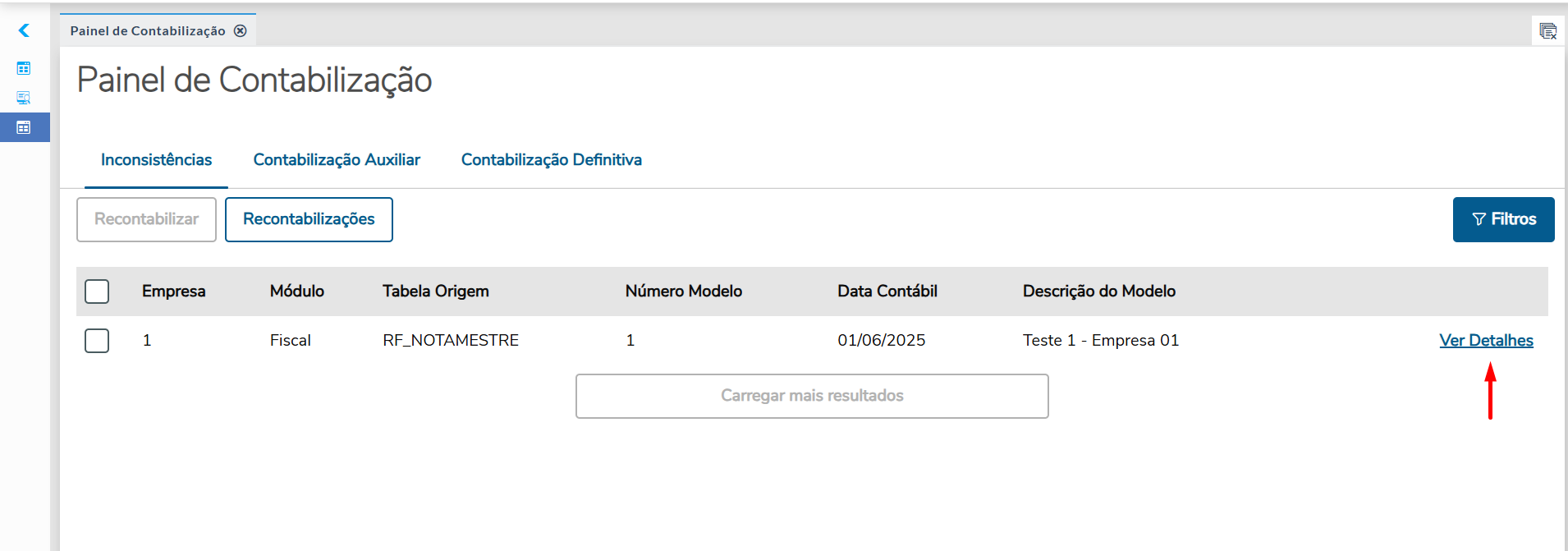Switch to Contabilização Auxiliar tab
The height and width of the screenshot is (551, 1568).
[x=337, y=160]
